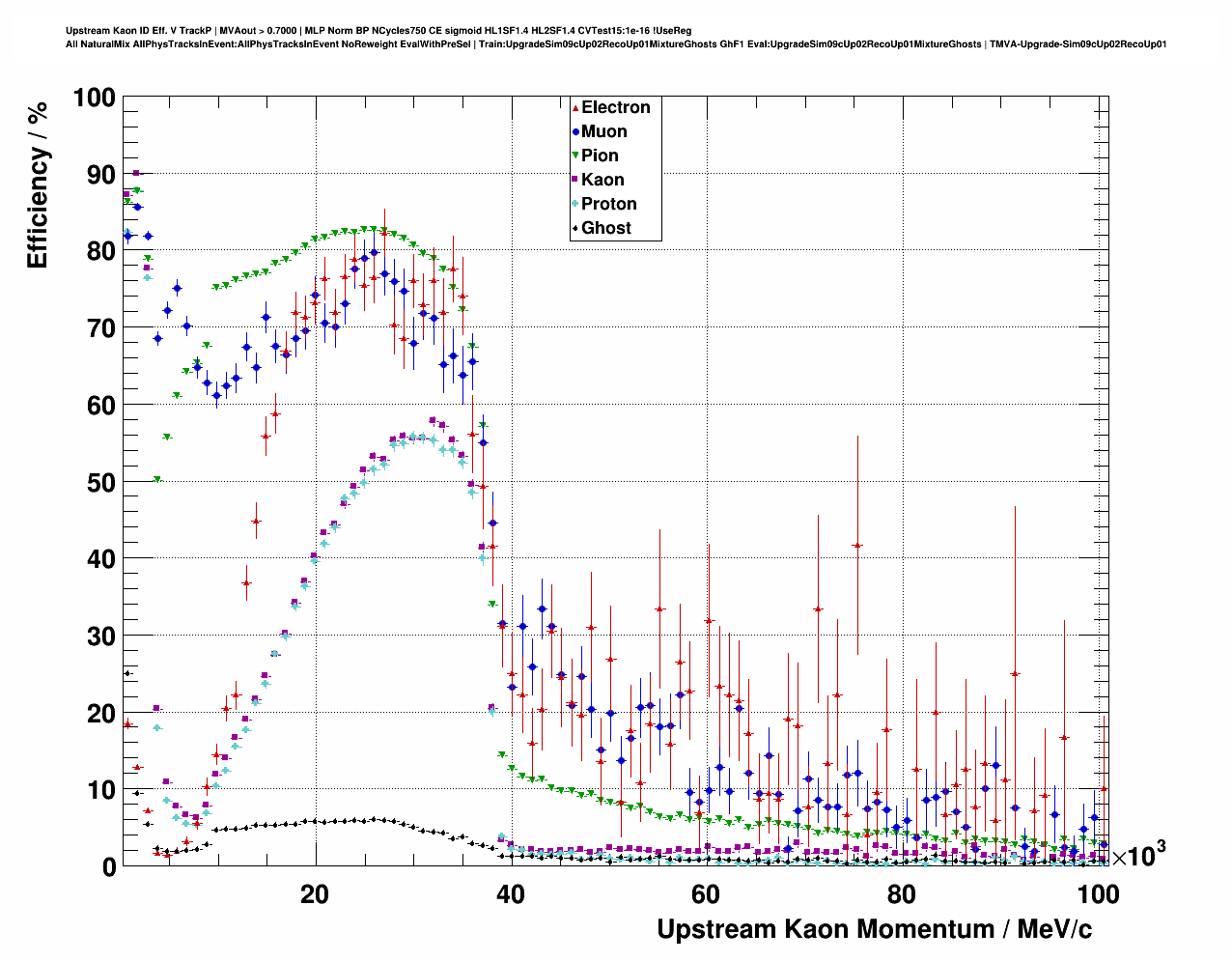Click the x-axis tick label "20"
Viewport: 1232px width, 962px height.
(x=315, y=894)
